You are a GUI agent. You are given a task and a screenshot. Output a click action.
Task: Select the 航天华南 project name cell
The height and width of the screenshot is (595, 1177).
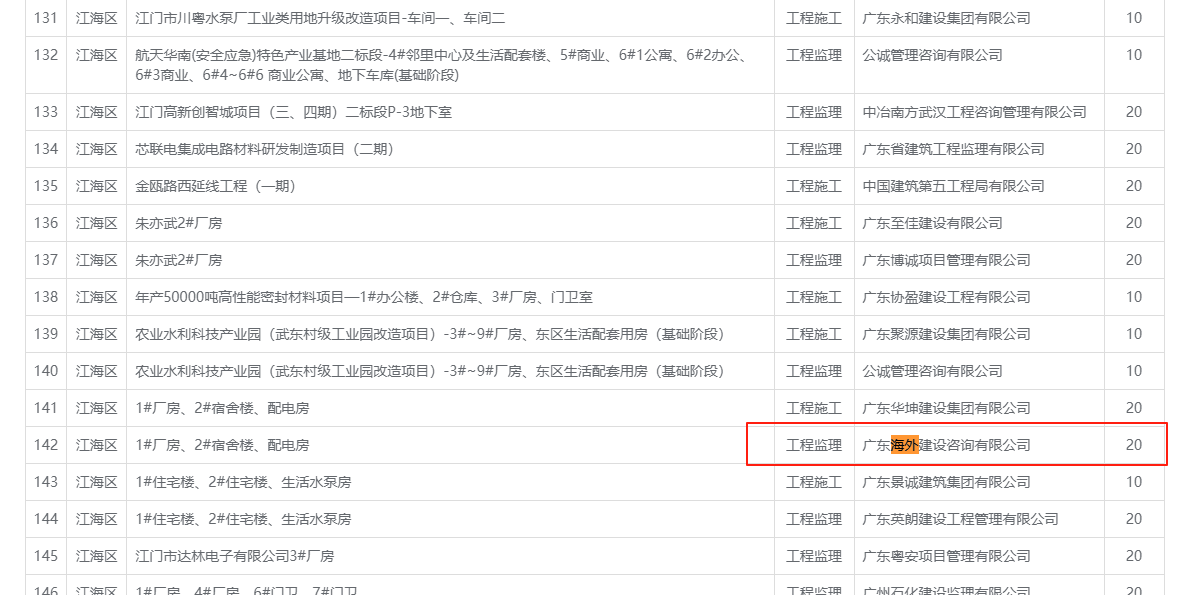(x=440, y=65)
